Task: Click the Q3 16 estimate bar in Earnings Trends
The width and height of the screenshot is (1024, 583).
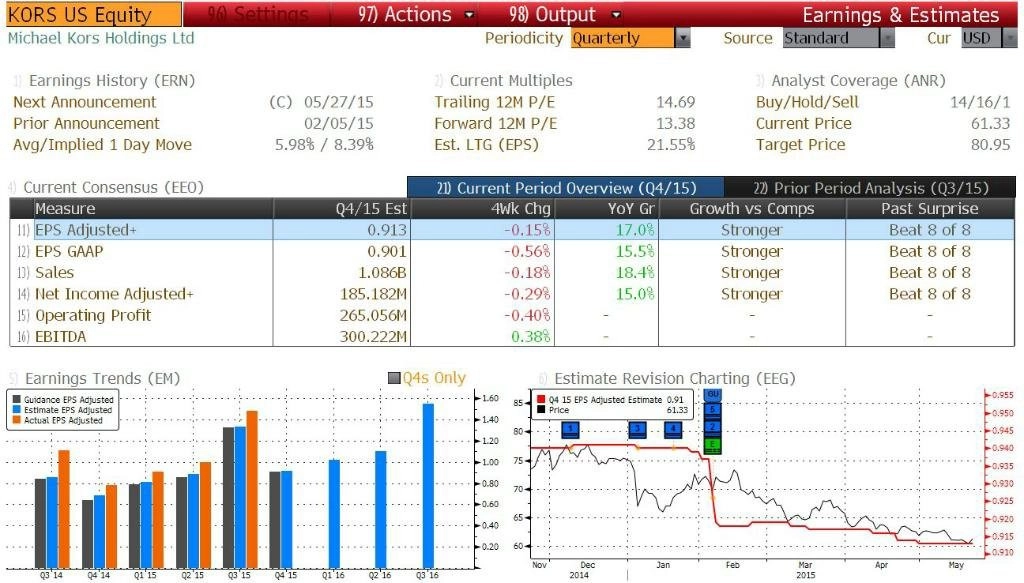Action: (428, 486)
